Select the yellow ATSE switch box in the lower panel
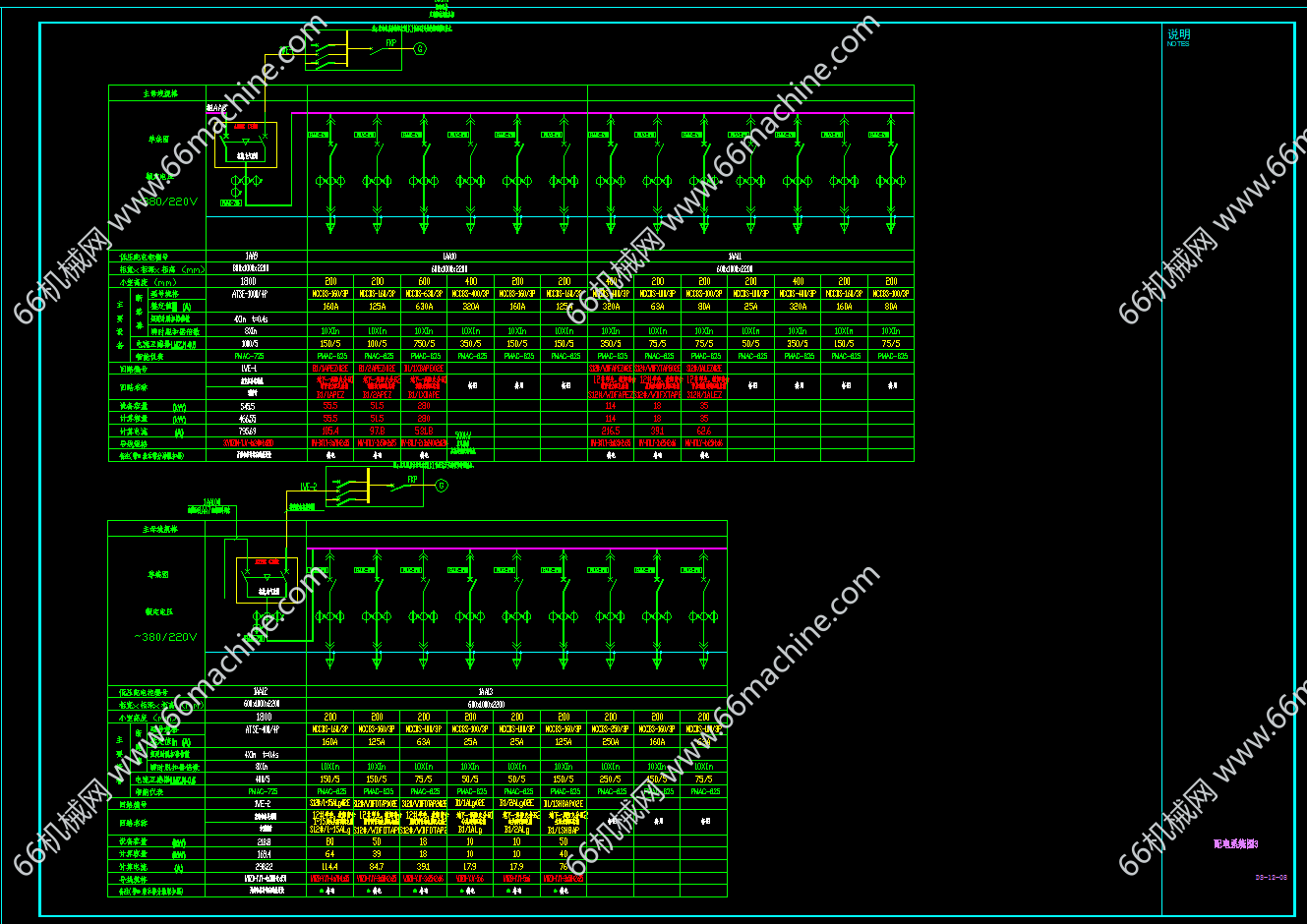1307x924 pixels. click(x=267, y=580)
